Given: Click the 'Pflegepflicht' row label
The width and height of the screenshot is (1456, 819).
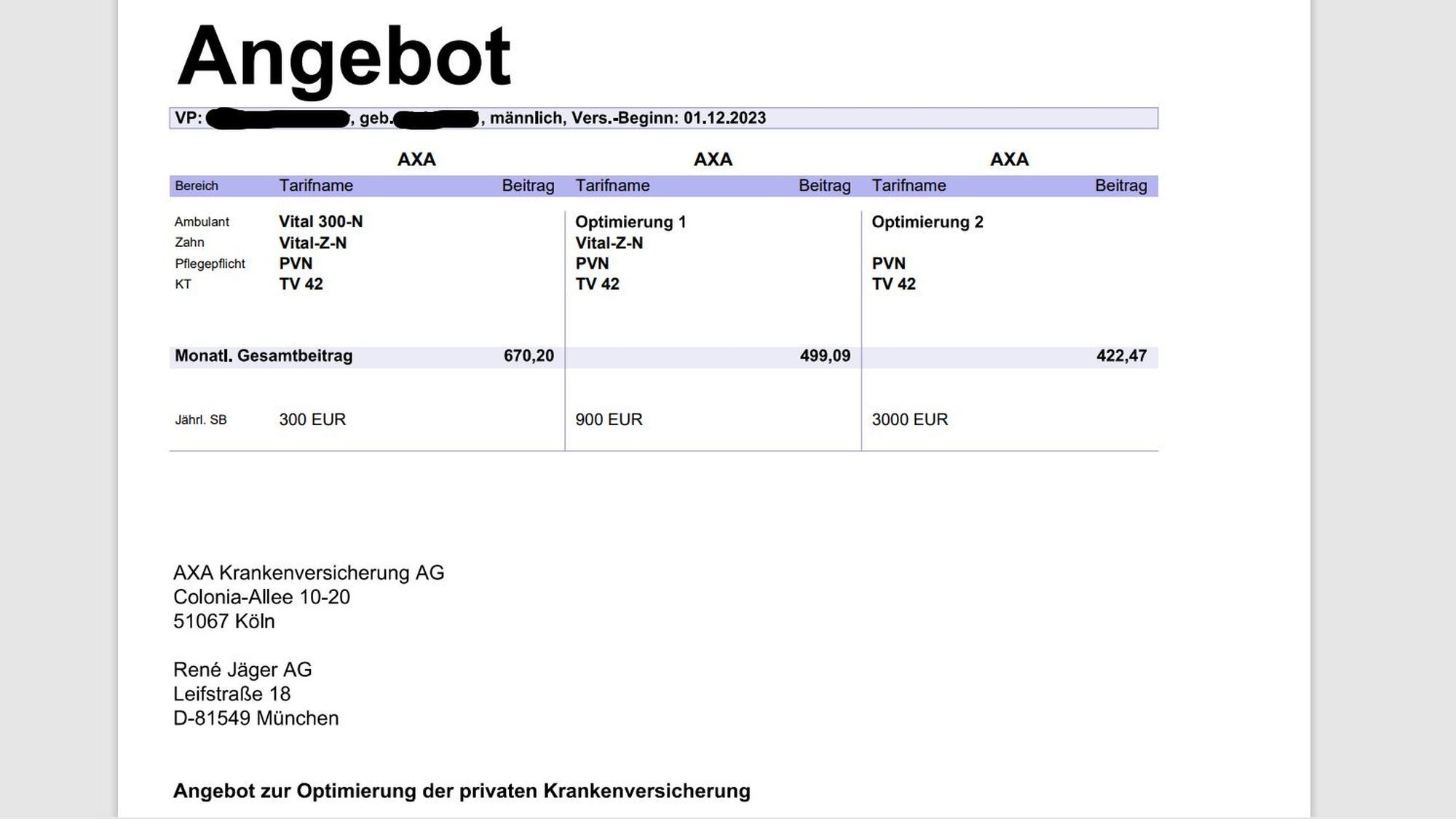Looking at the screenshot, I should click(210, 264).
